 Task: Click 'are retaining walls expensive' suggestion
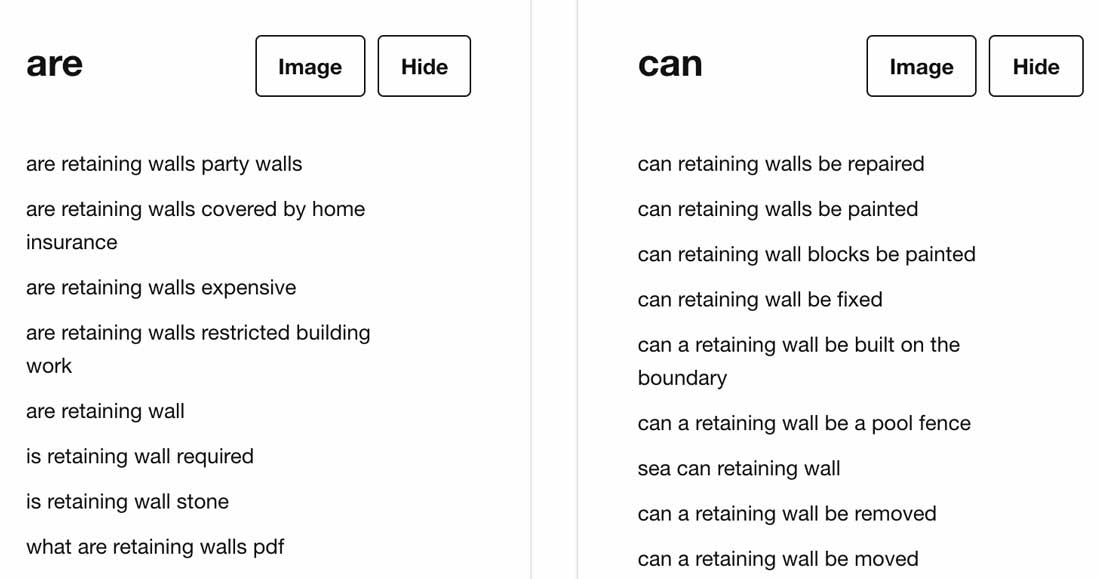tap(161, 288)
